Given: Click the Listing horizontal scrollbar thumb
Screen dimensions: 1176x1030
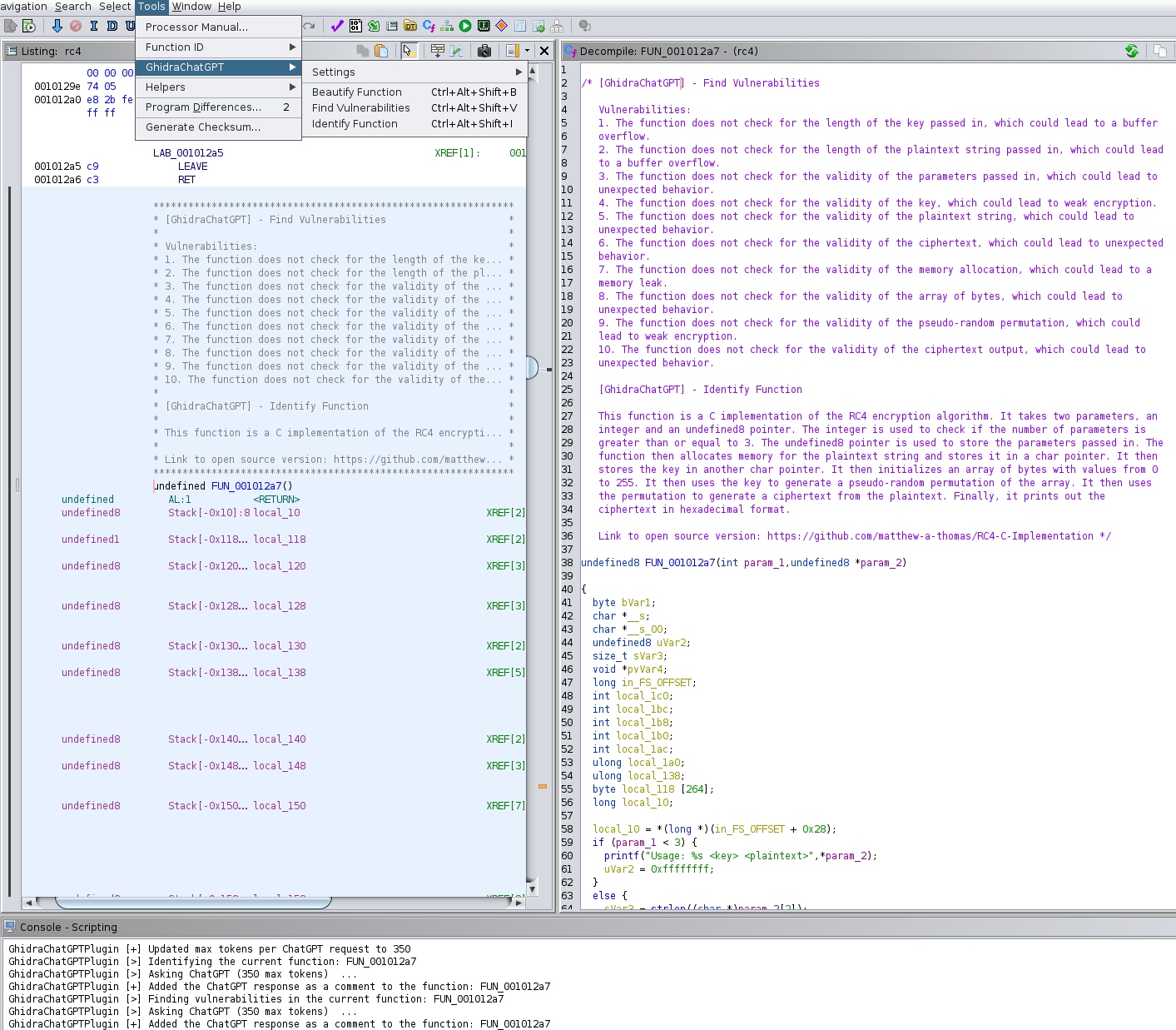Looking at the screenshot, I should pyautogui.click(x=193, y=902).
